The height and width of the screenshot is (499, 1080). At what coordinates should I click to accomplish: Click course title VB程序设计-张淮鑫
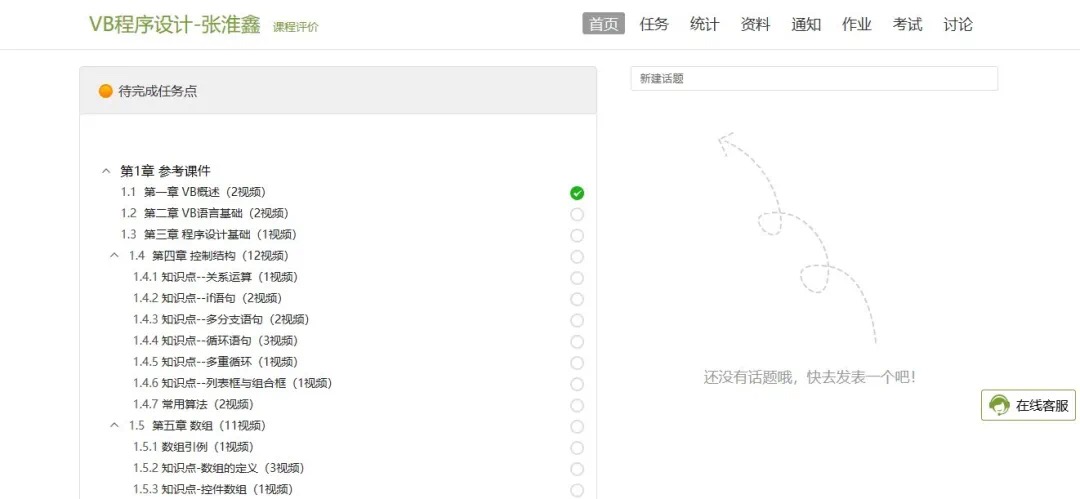point(175,24)
